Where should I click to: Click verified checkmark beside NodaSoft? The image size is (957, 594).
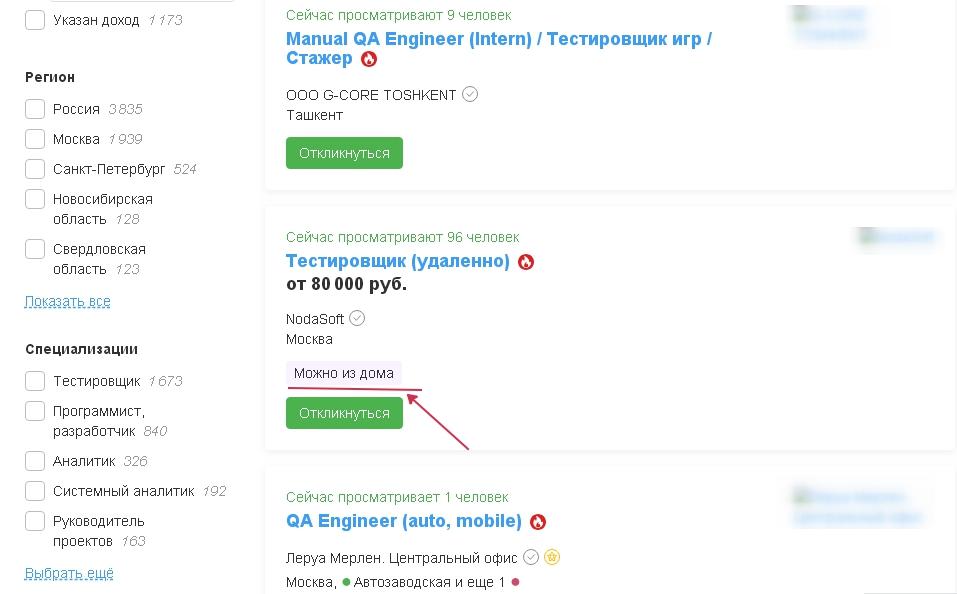(357, 319)
